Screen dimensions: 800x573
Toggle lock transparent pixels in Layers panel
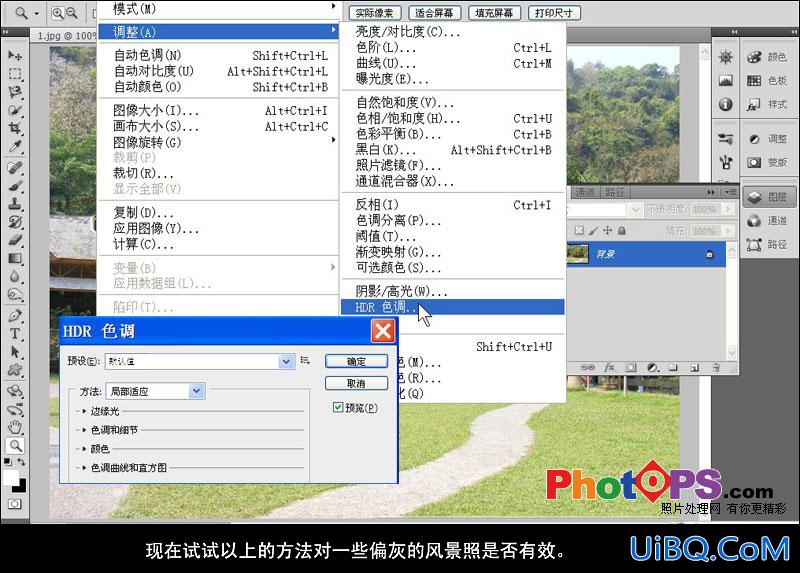[579, 231]
